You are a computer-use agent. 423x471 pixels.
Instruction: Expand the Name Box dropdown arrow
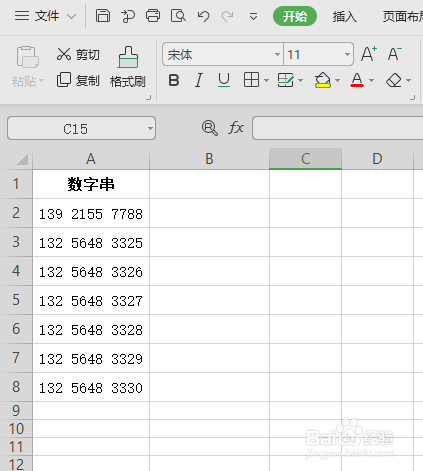(150, 129)
